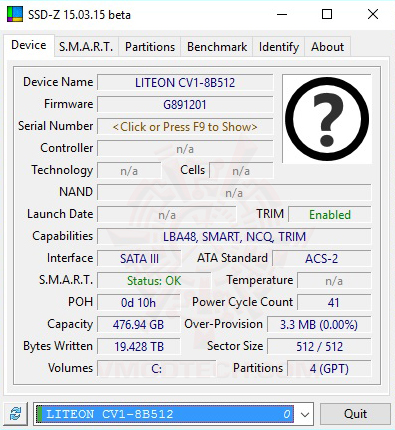Minimize the SSD-Z window
Image resolution: width=395 pixels, height=430 pixels.
tap(282, 14)
